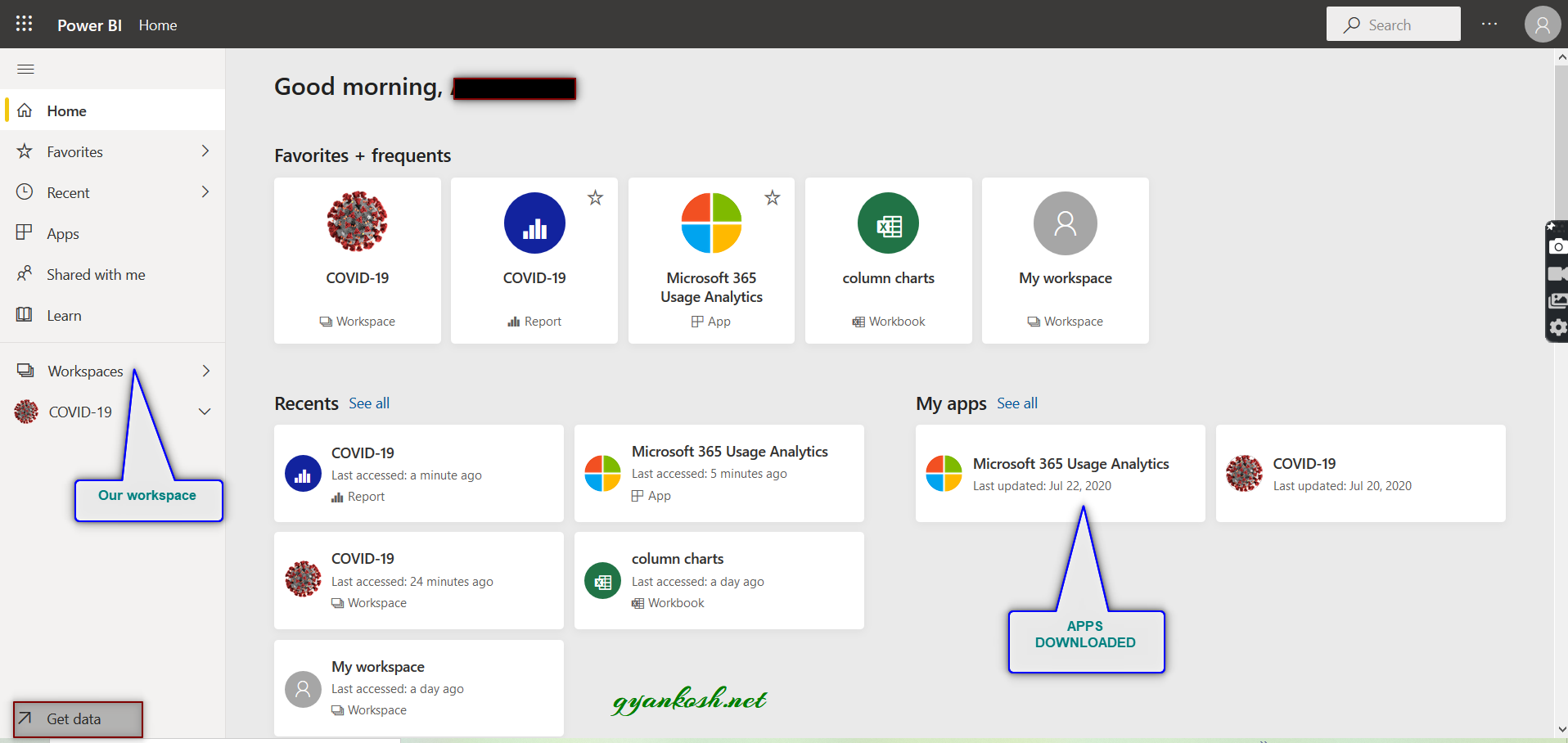Click the Get data arrow icon
Screen dimensions: 1568x743
click(x=25, y=718)
